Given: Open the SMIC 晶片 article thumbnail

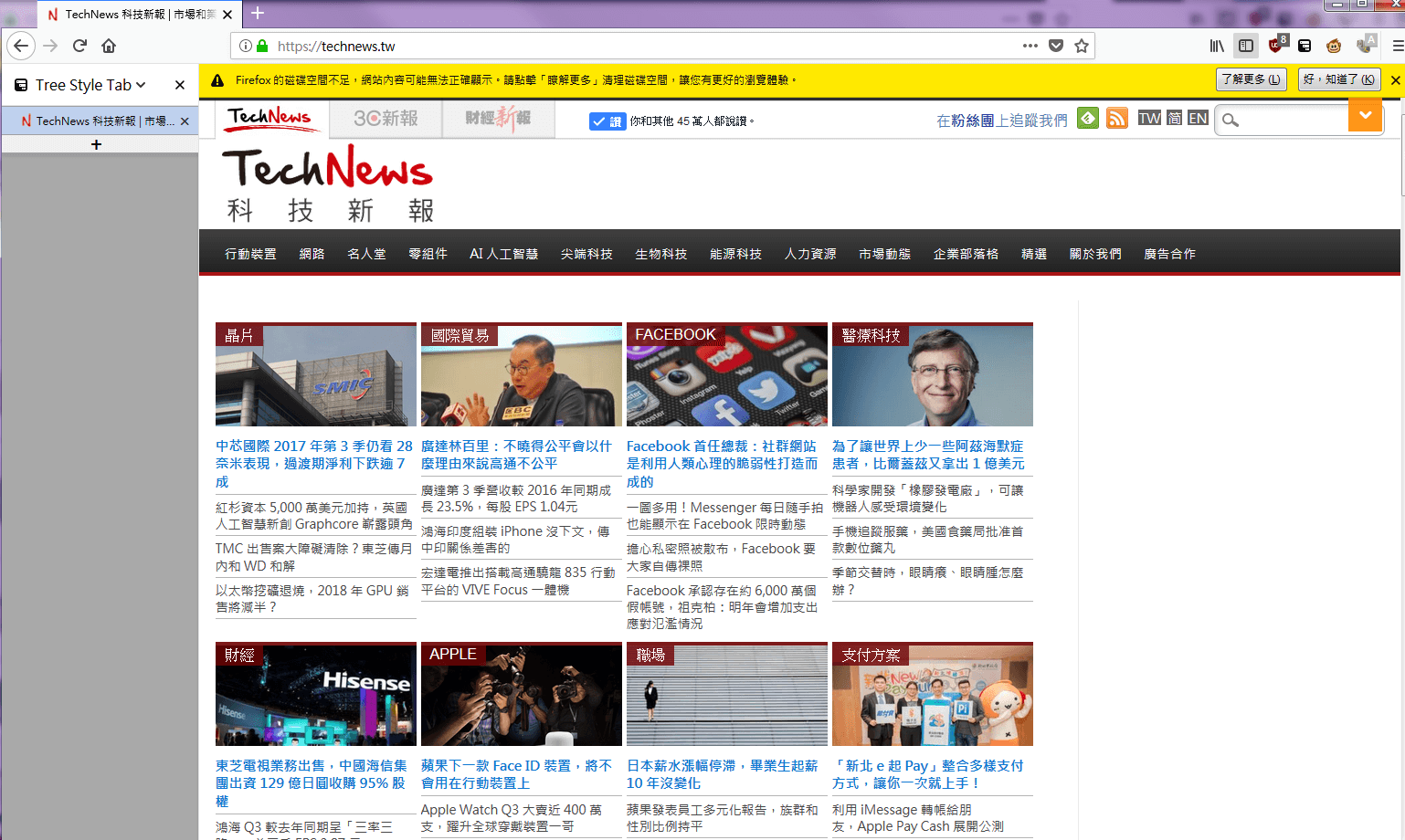Looking at the screenshot, I should [x=316, y=375].
